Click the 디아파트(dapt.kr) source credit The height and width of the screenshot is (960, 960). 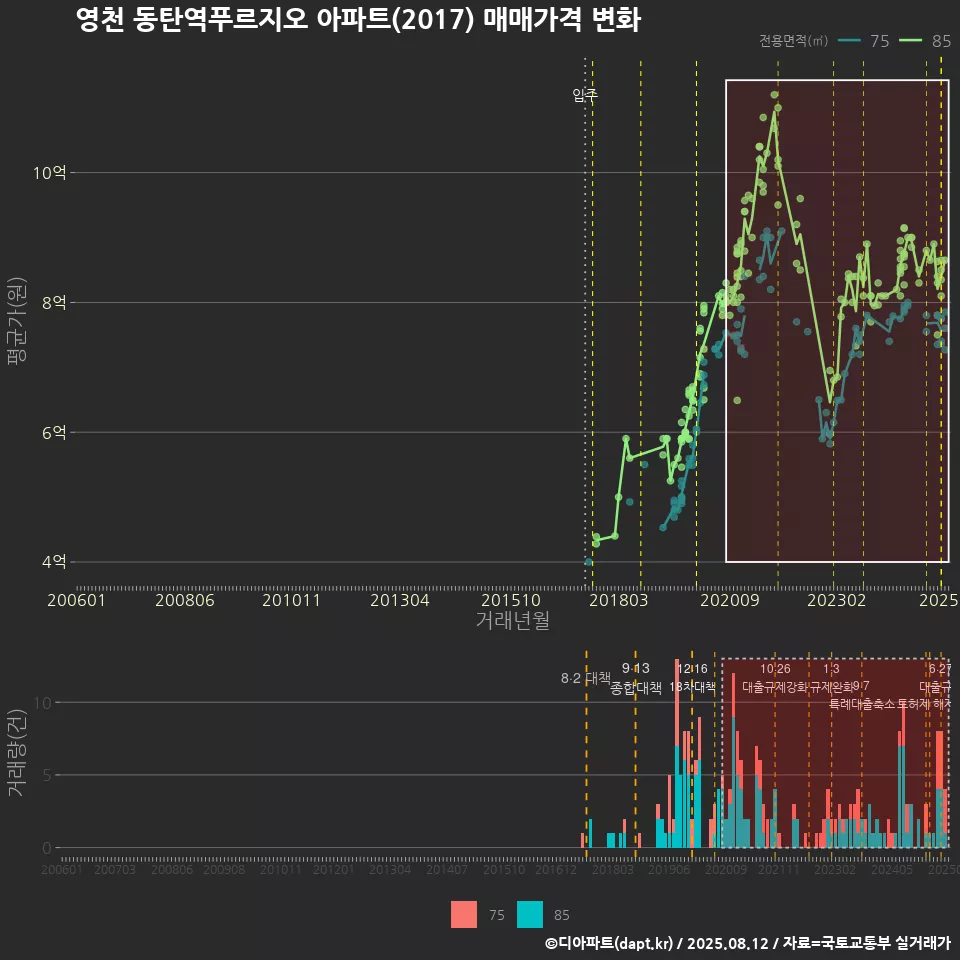click(x=748, y=943)
